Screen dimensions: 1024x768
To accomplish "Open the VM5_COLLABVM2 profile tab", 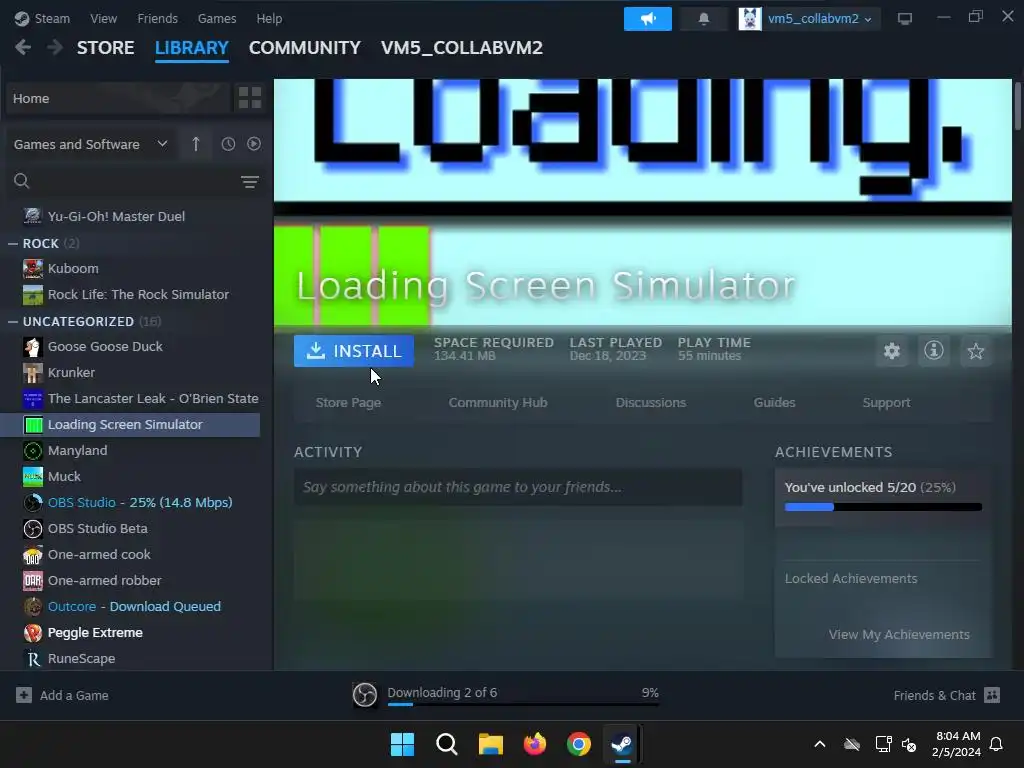I will [462, 48].
